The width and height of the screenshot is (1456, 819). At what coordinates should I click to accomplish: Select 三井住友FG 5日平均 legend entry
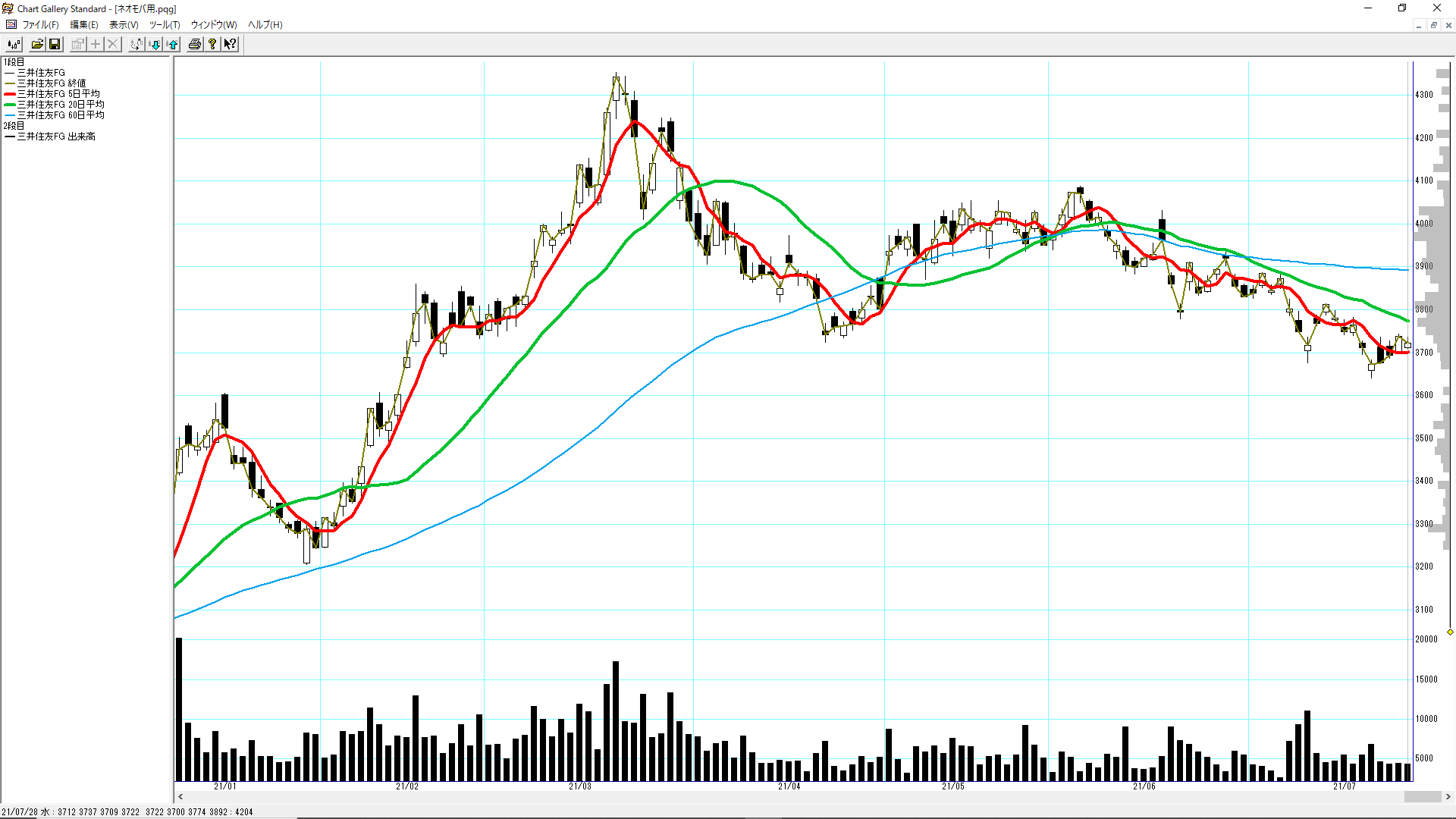pos(58,94)
